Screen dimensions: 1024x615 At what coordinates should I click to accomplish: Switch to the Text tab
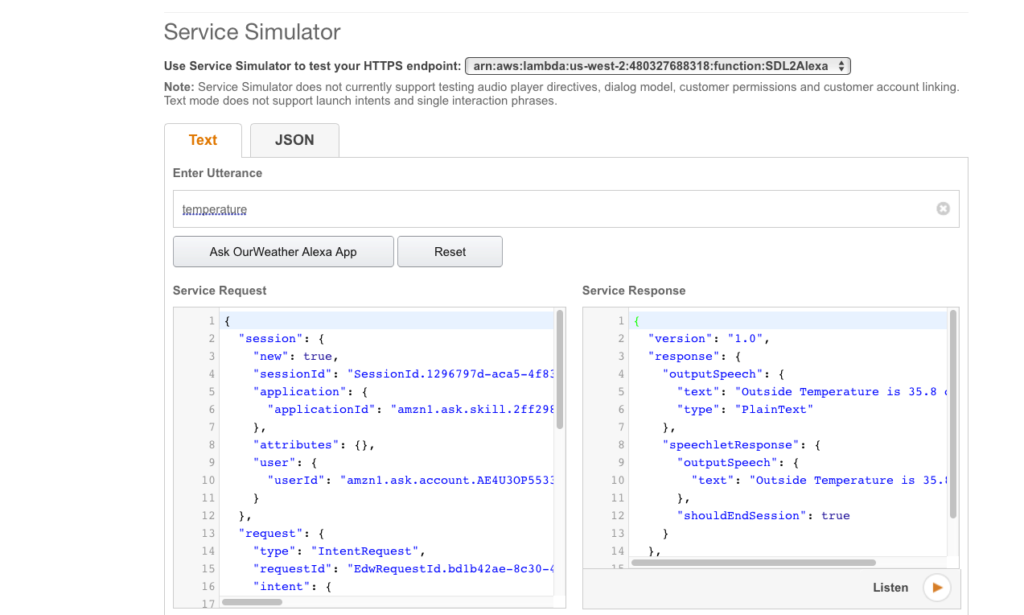point(202,140)
